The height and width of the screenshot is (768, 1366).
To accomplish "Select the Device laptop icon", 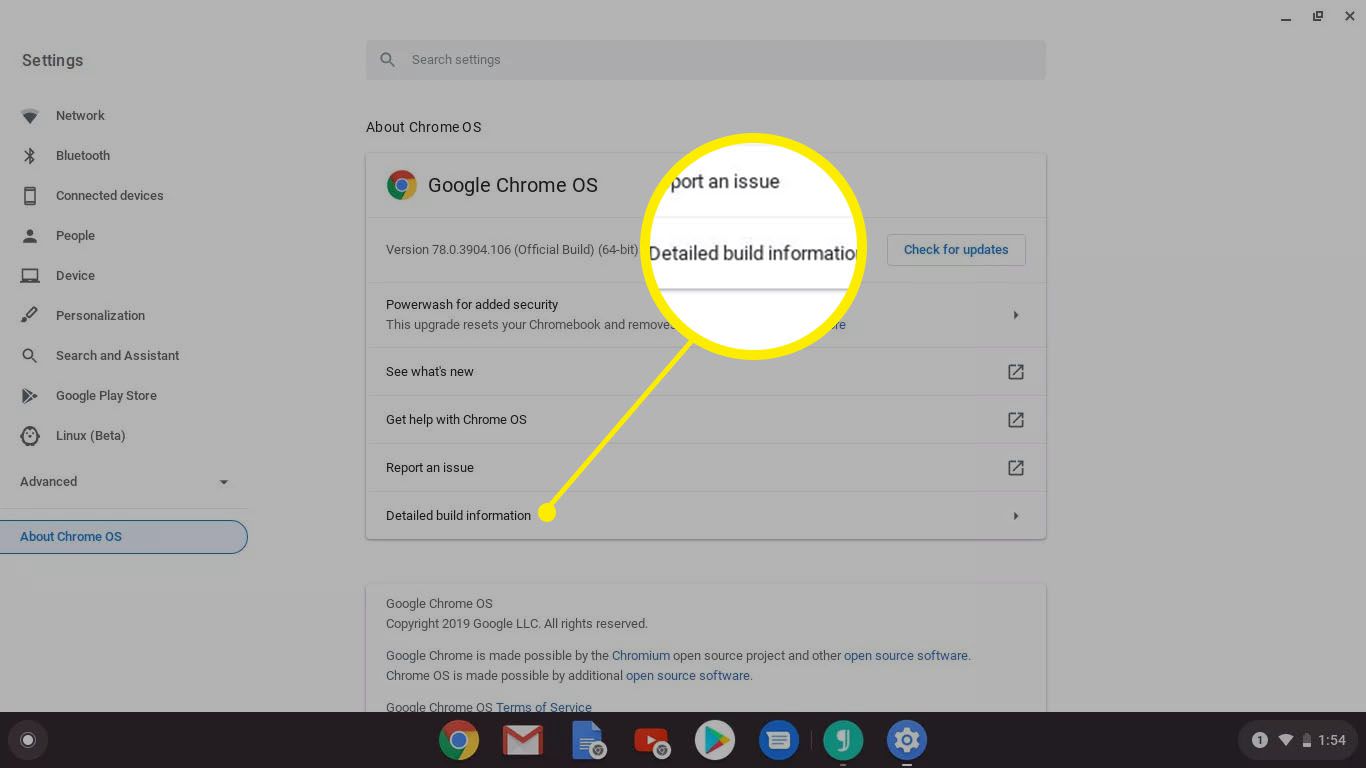I will (30, 276).
